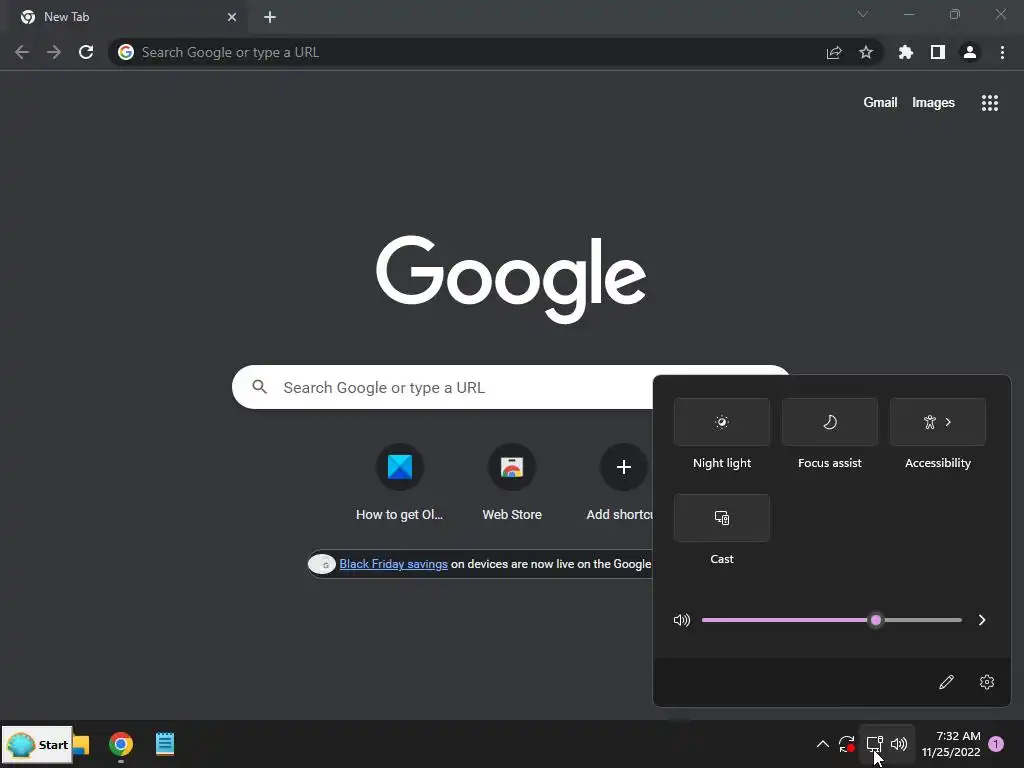
Task: Open the Notepad taskbar icon
Action: pyautogui.click(x=165, y=744)
